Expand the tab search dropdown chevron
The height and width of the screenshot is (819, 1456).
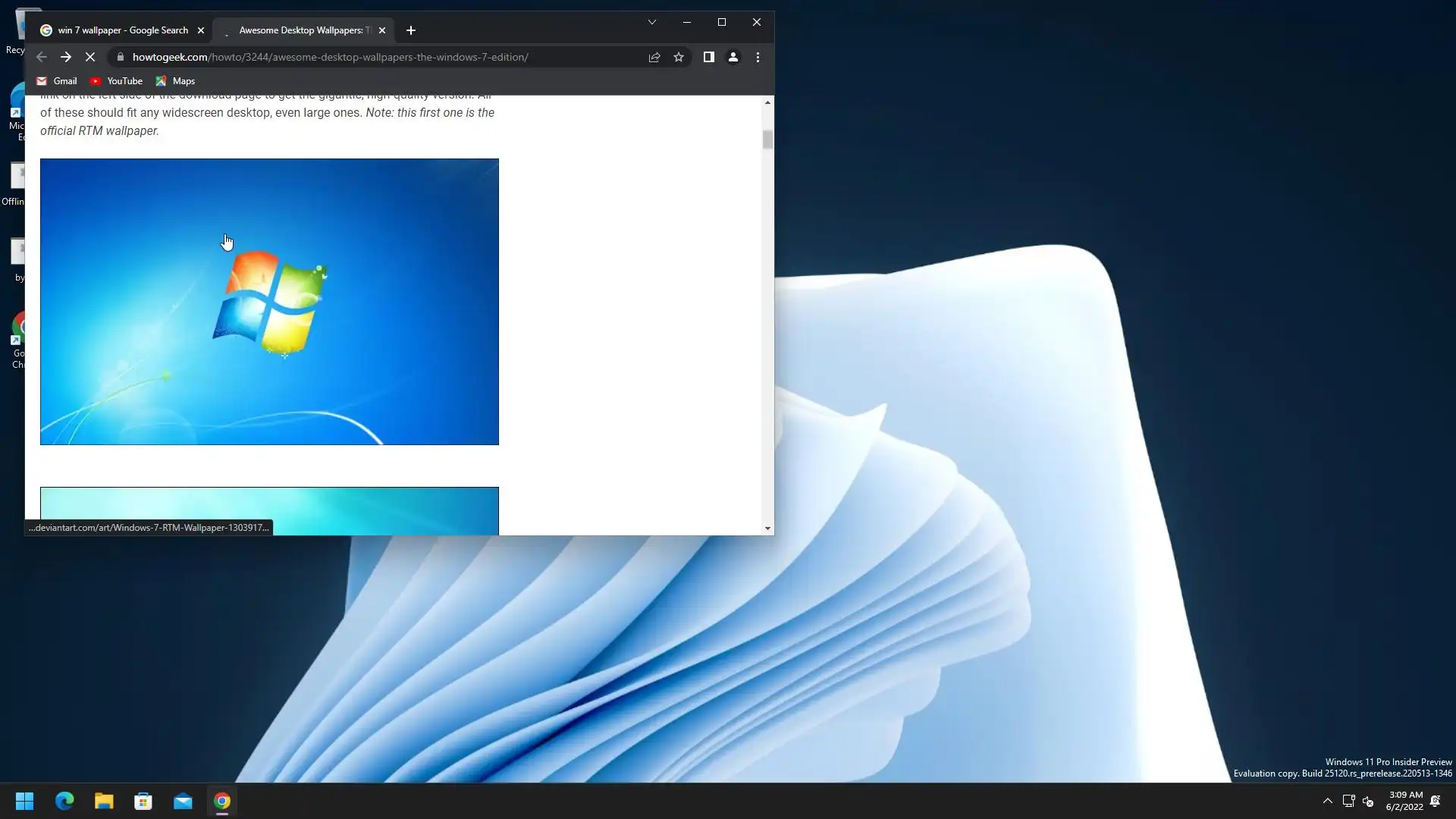click(651, 22)
